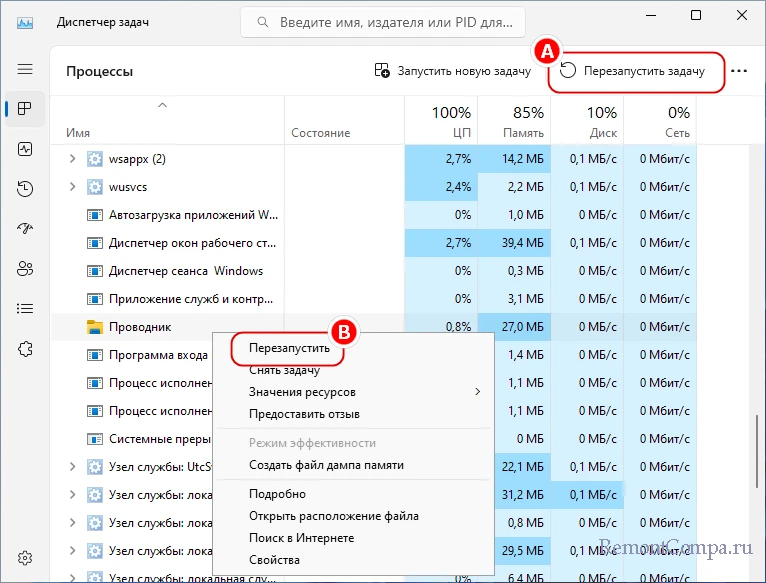Click icon of Автозагрузка приложений row
The image size is (766, 583).
click(x=95, y=215)
